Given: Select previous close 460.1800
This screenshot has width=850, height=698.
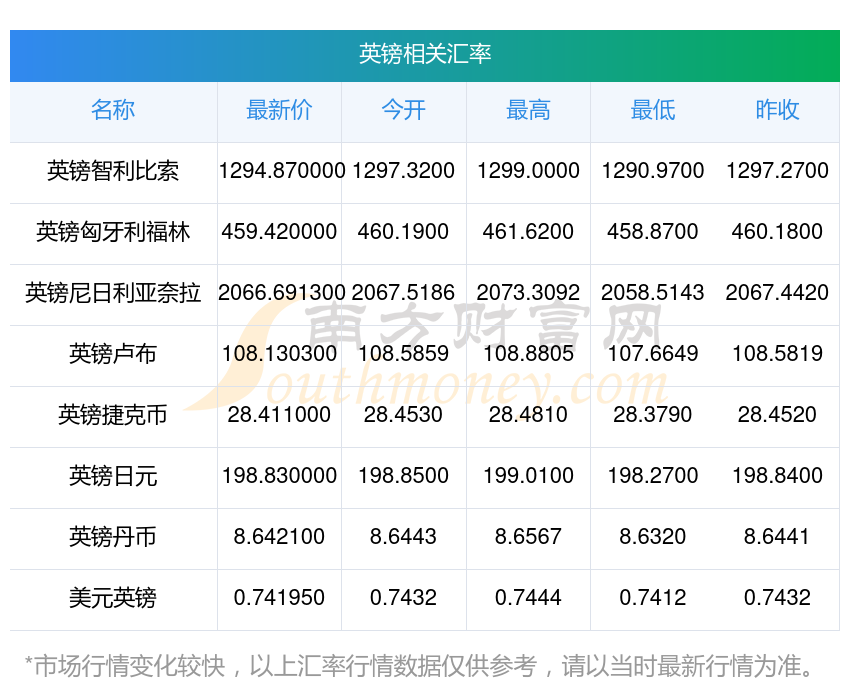Looking at the screenshot, I should [777, 232].
